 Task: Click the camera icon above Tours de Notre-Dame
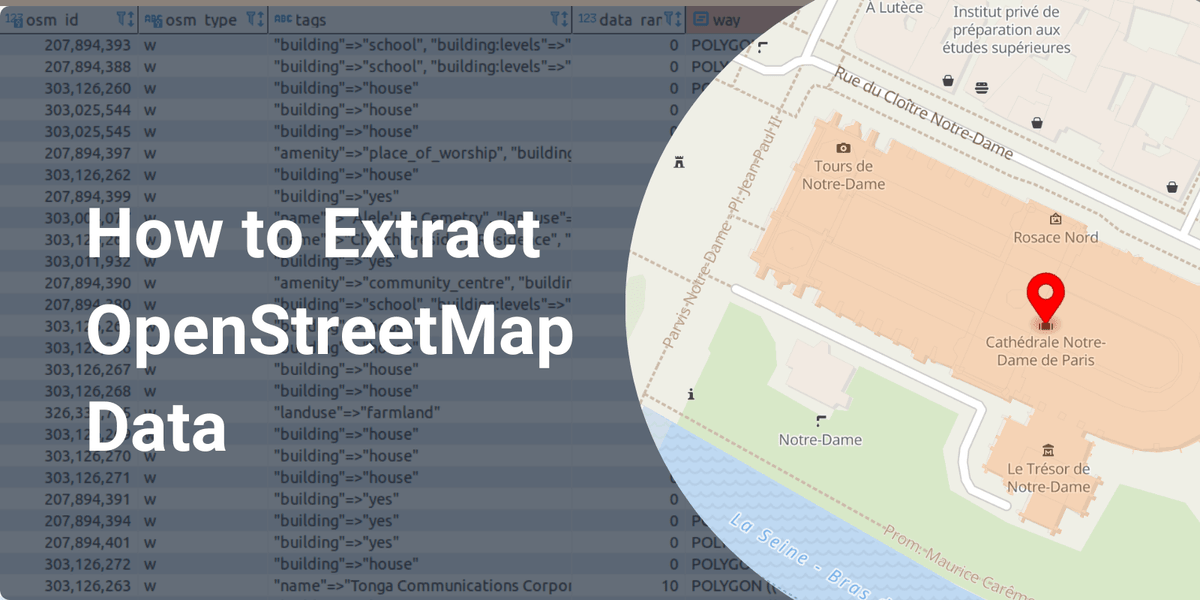tap(843, 148)
